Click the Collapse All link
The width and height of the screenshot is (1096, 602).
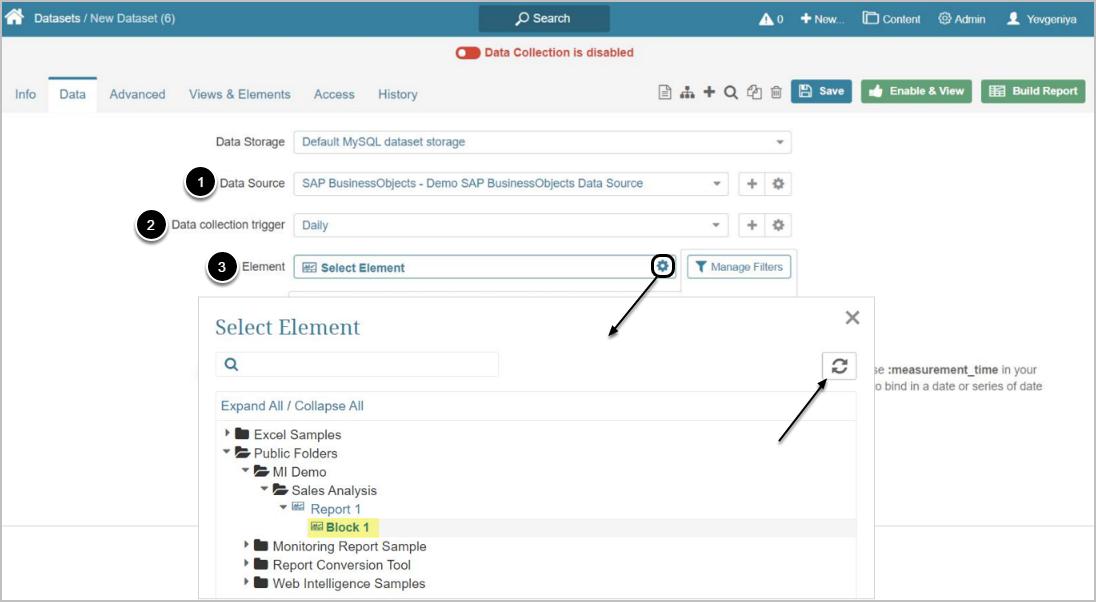click(x=329, y=406)
